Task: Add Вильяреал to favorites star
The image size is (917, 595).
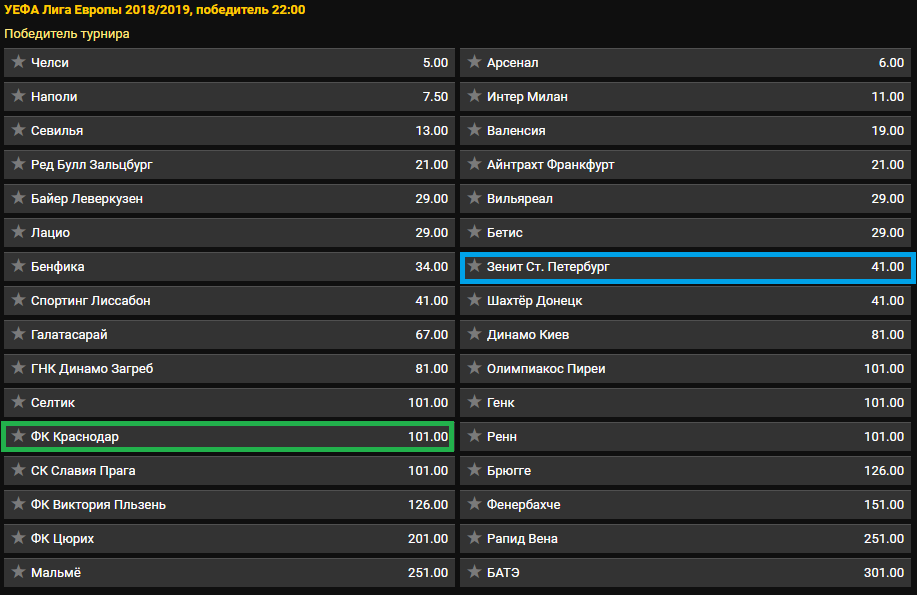Action: click(474, 198)
